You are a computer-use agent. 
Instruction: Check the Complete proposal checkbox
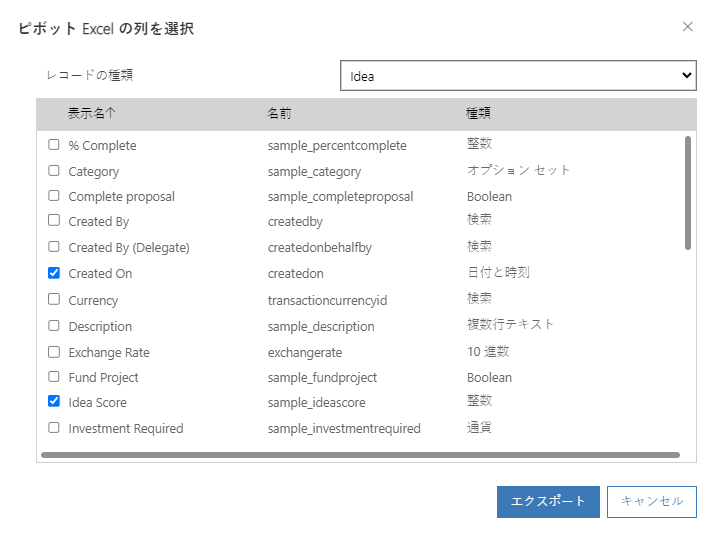click(54, 196)
